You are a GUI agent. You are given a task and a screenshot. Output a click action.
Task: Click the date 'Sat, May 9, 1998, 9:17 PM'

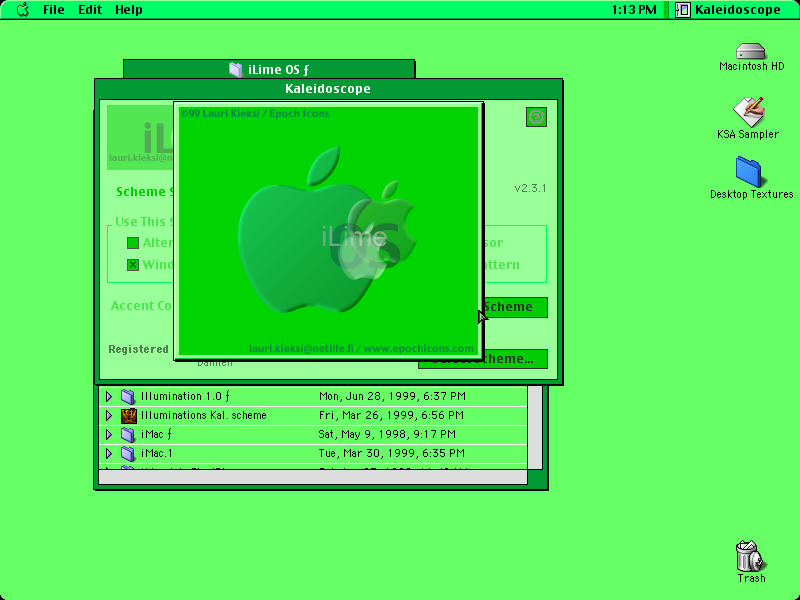coord(387,434)
